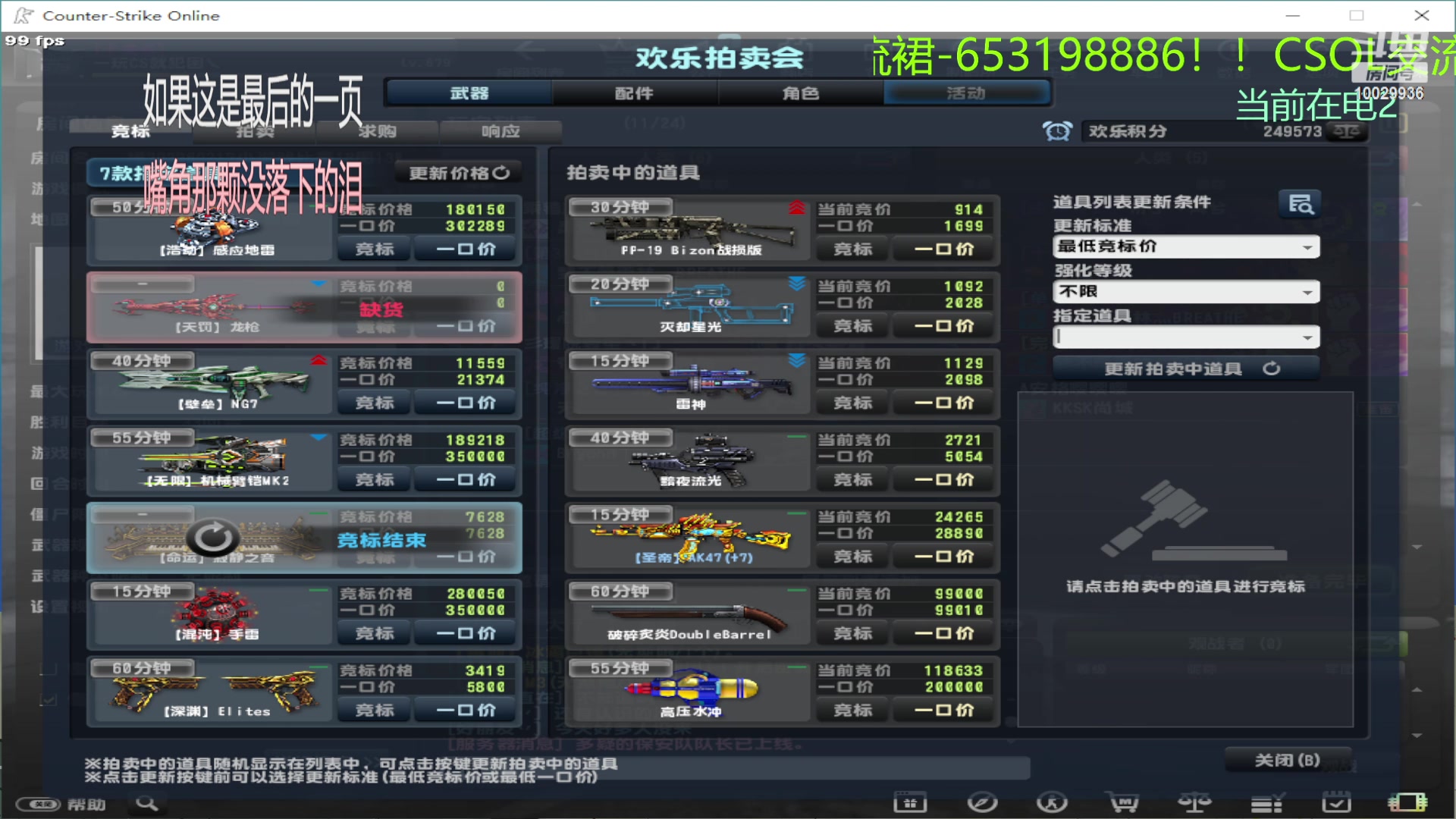1456x819 pixels.
Task: Click the circular reload icon on 寂静之音 row
Action: coord(213,538)
